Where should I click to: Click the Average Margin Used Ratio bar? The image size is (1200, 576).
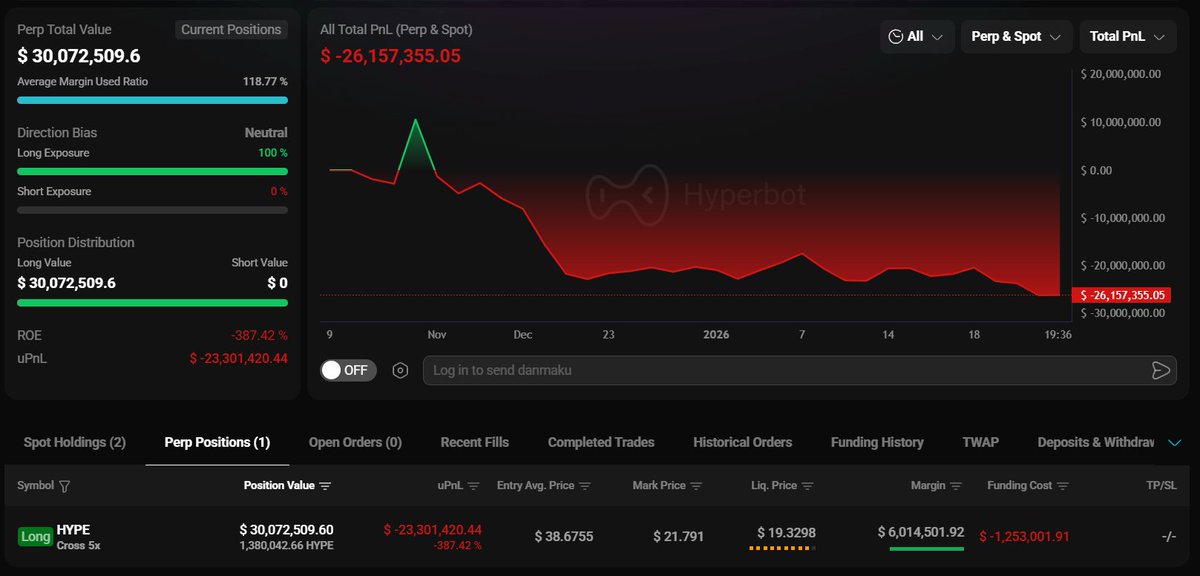click(152, 100)
